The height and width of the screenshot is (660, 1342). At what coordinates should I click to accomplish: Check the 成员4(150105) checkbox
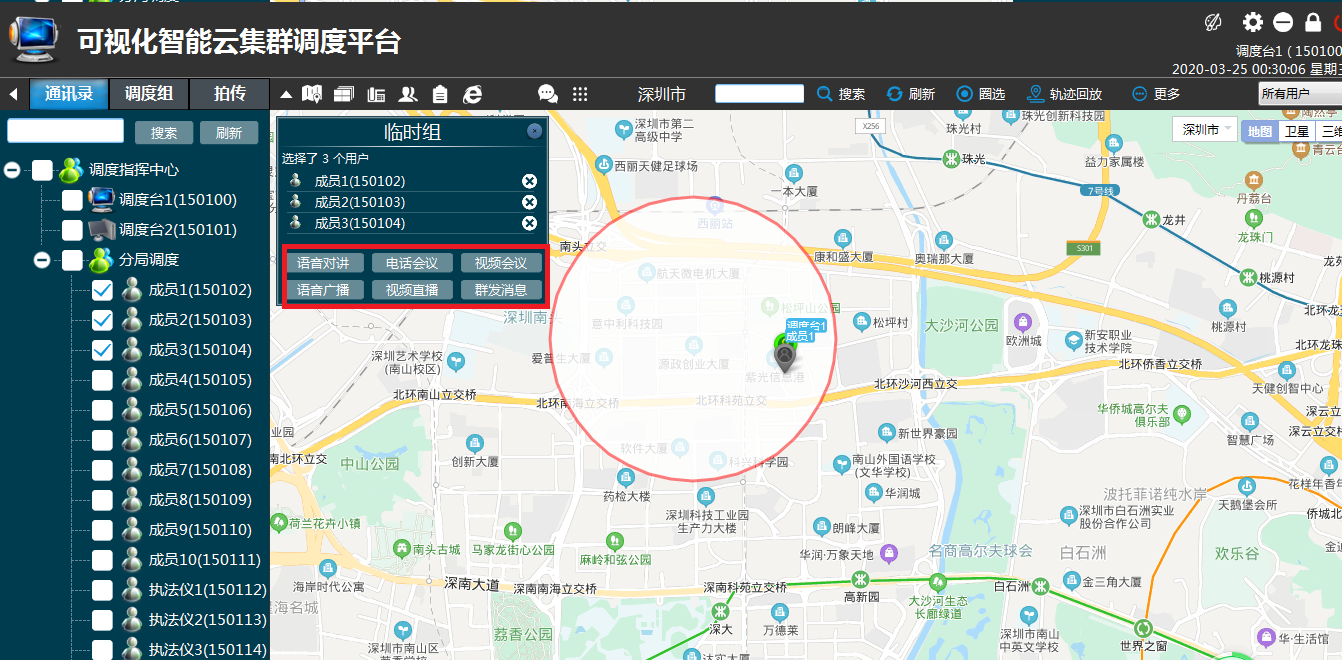[x=102, y=380]
